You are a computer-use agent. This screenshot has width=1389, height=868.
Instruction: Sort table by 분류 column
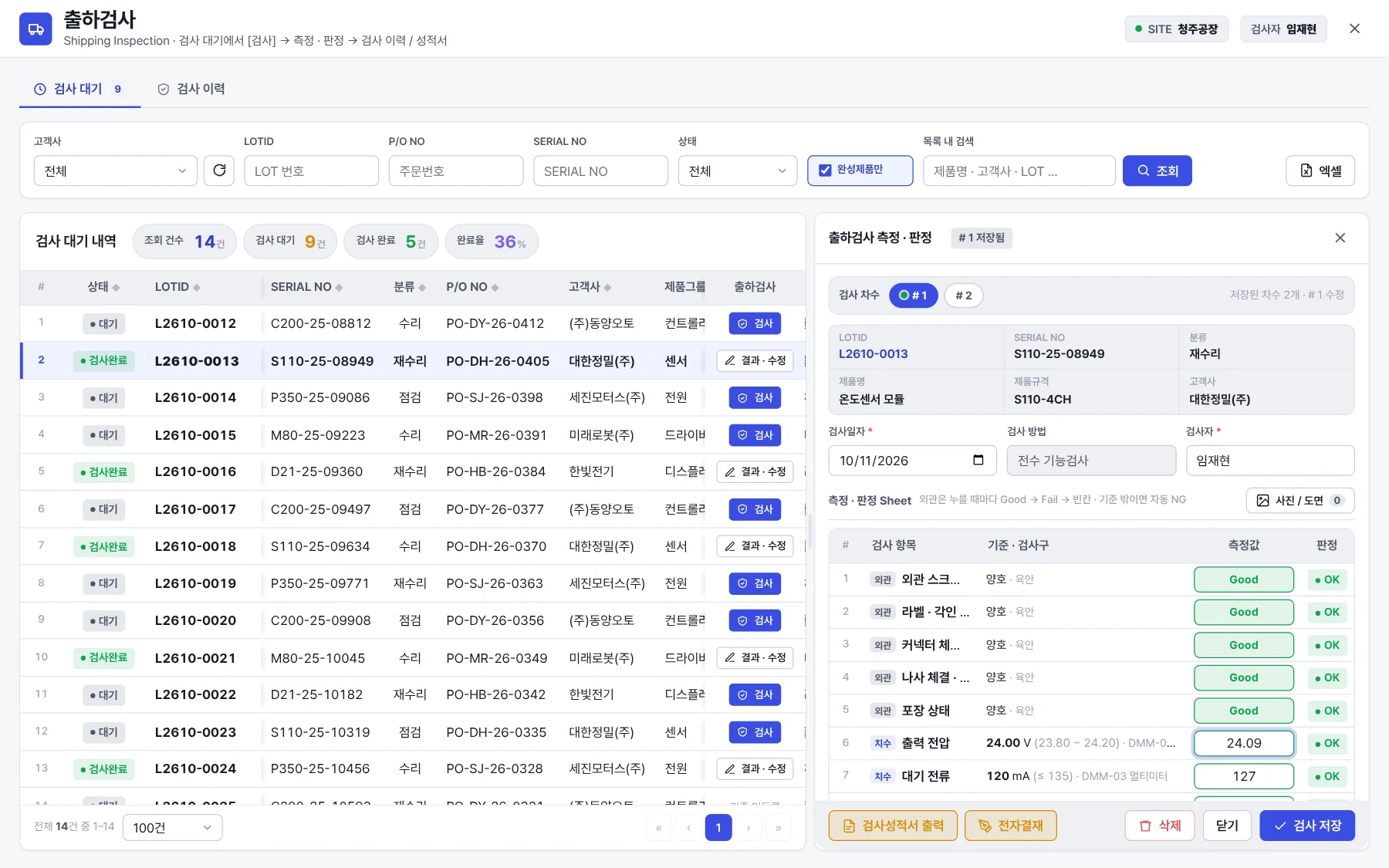(409, 287)
